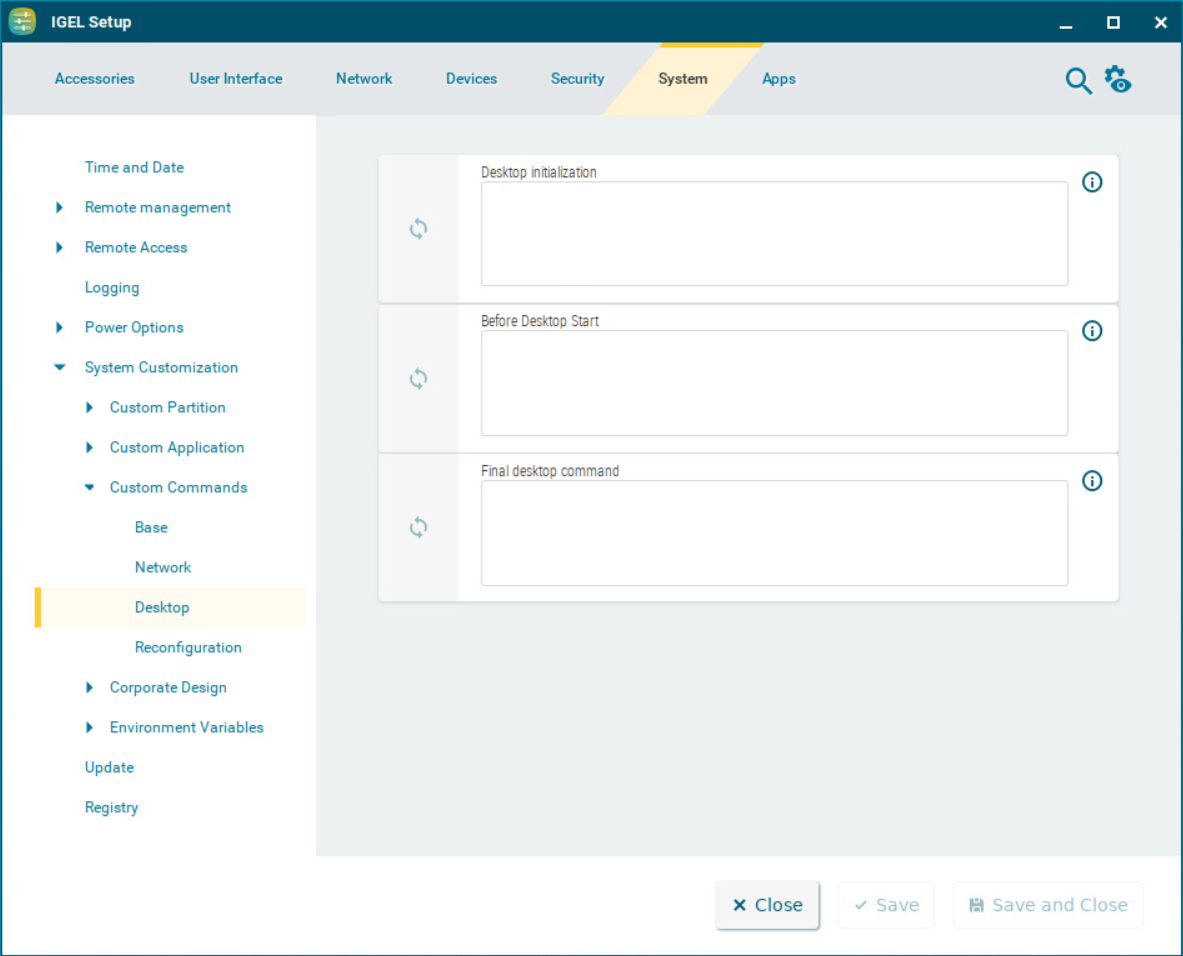
Task: Click the Before Desktop Start reset icon
Action: 418,379
